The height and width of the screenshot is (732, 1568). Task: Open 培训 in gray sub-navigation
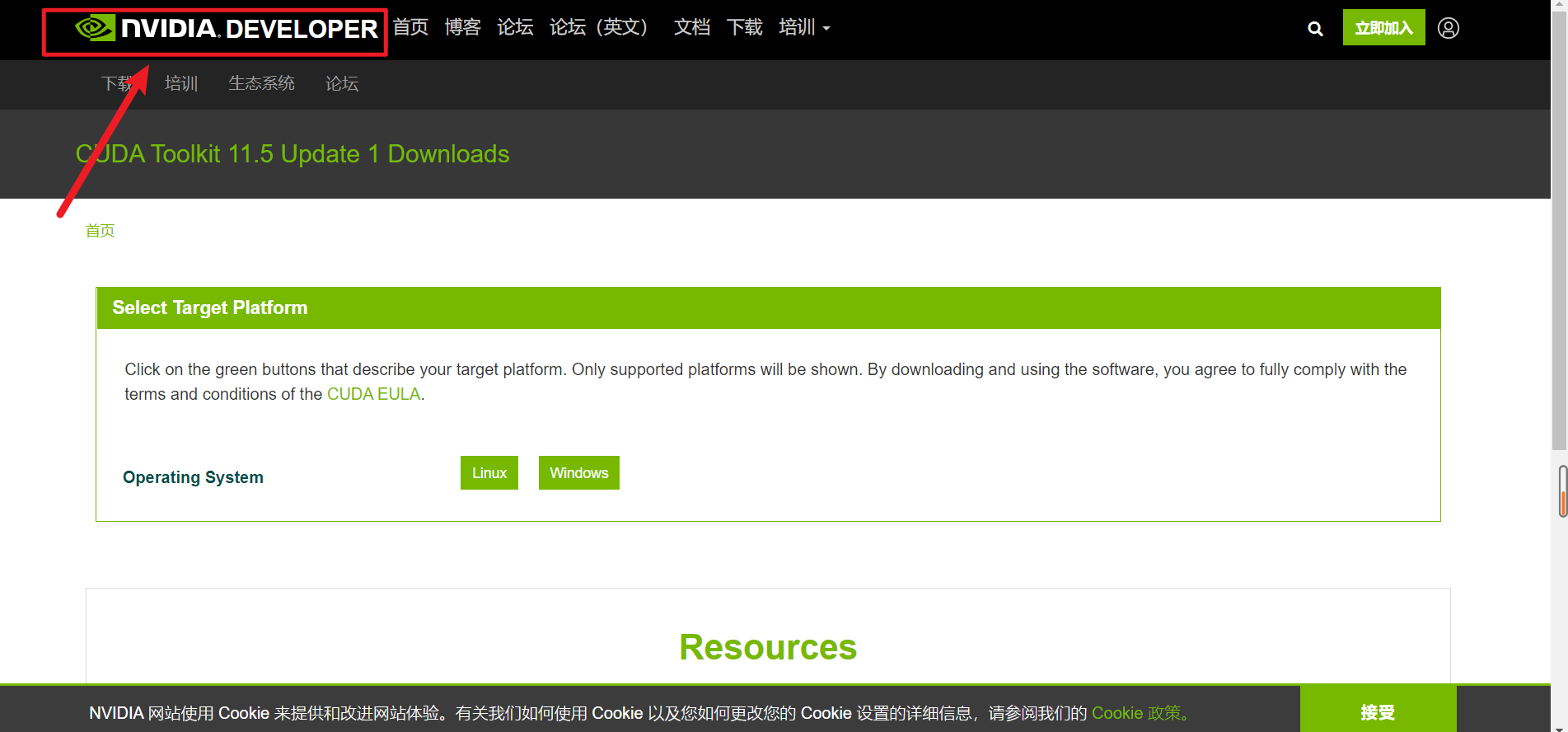[181, 83]
